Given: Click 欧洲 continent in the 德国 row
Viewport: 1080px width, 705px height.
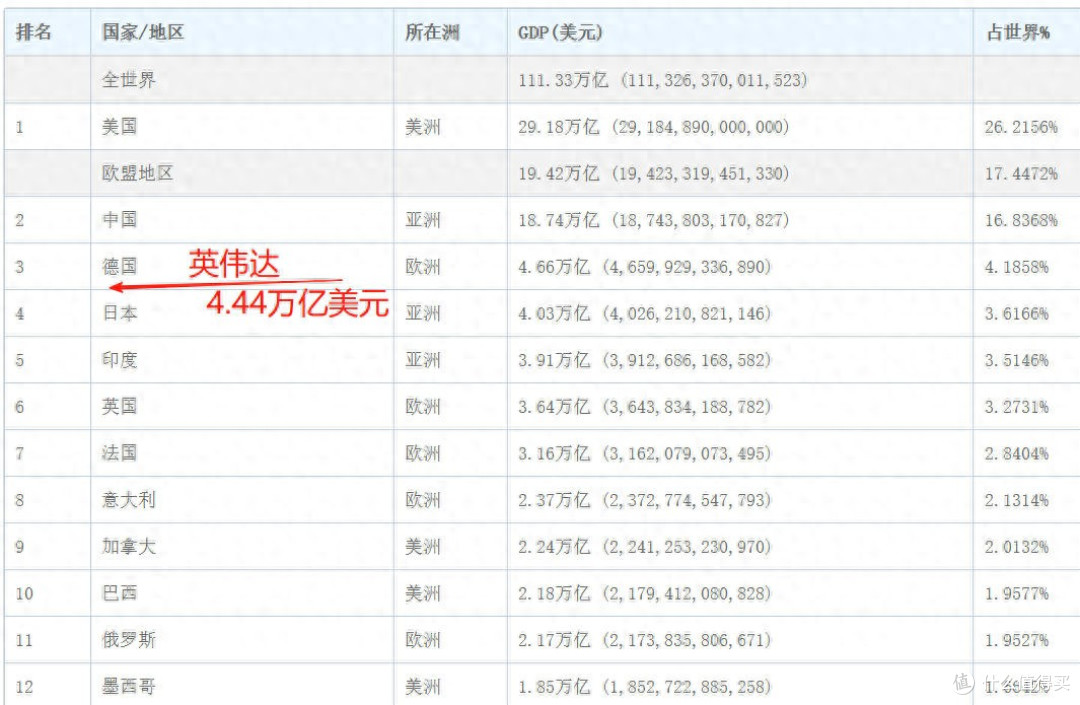Looking at the screenshot, I should pyautogui.click(x=422, y=267).
